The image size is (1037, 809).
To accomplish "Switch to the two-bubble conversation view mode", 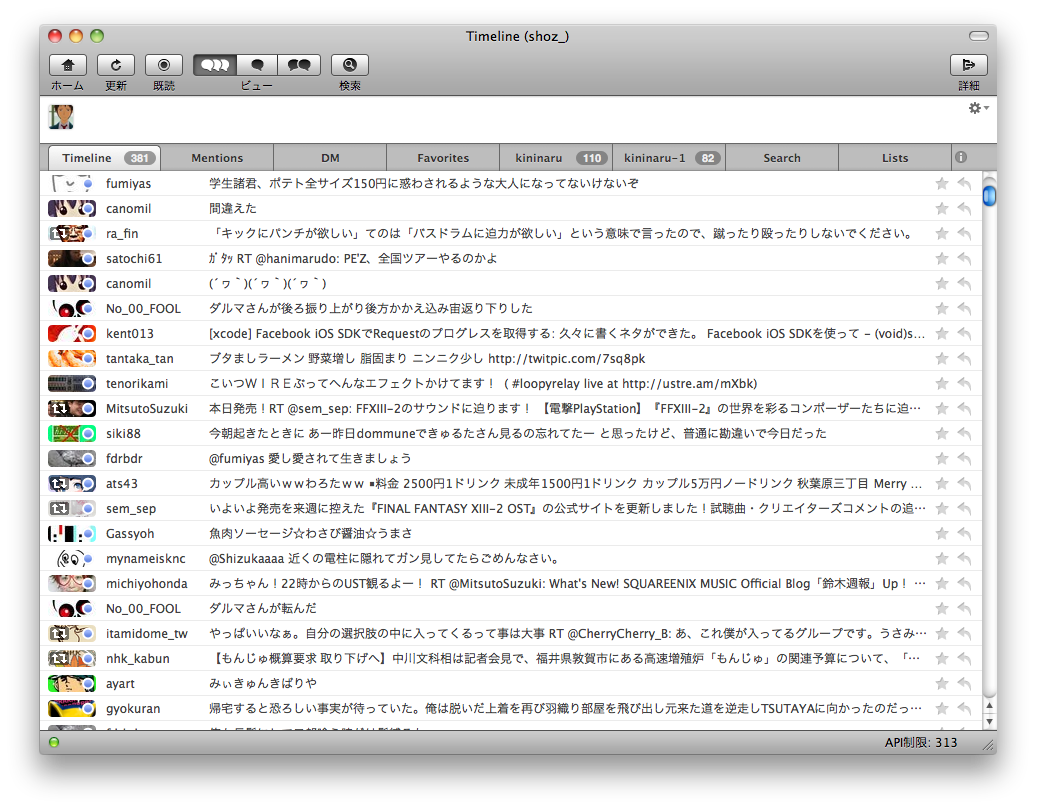I will [299, 65].
